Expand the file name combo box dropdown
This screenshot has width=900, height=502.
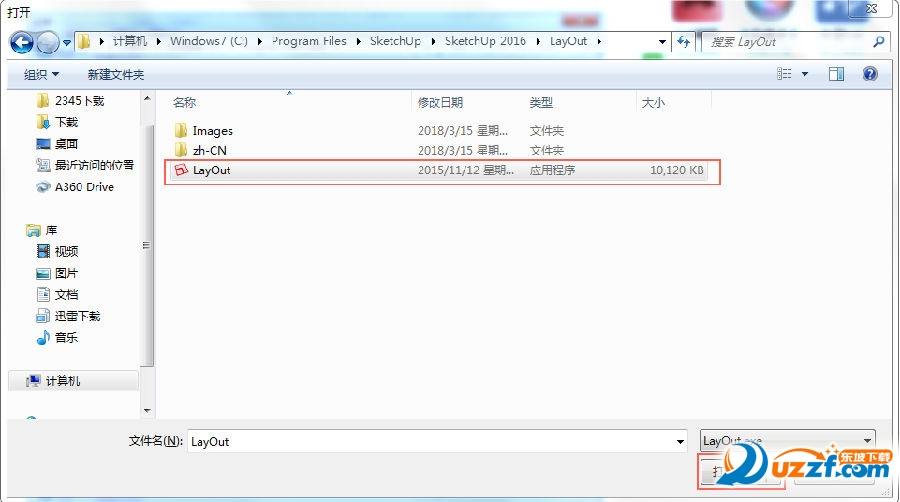point(679,441)
